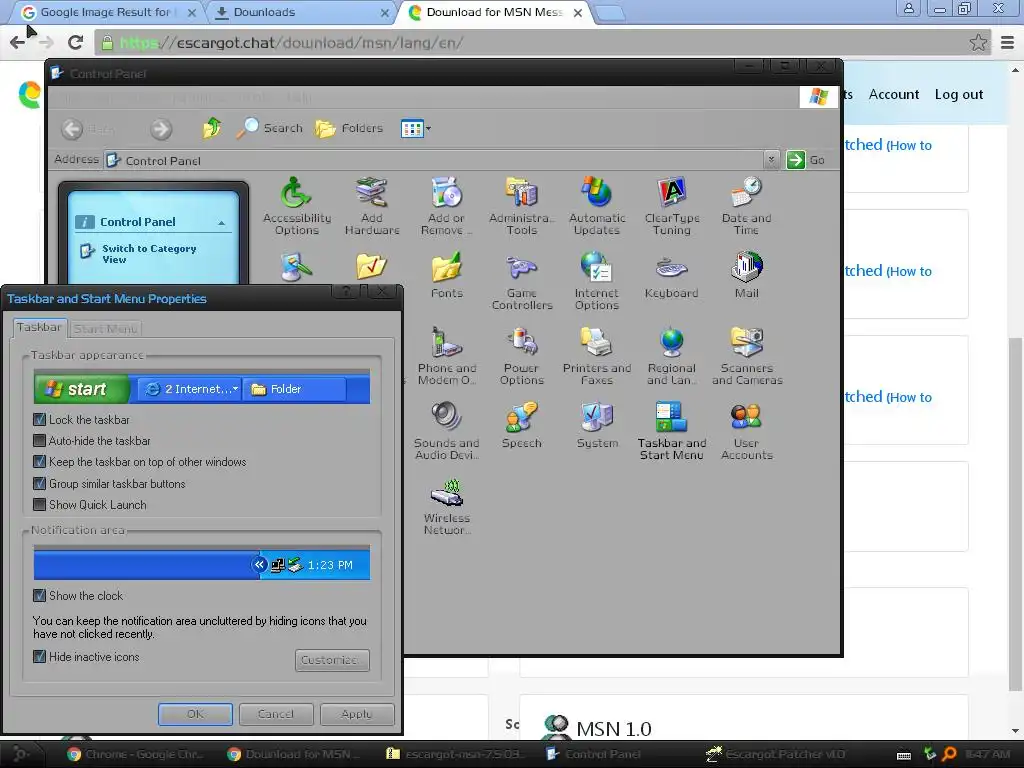1024x768 pixels.
Task: Enable Auto-hide the taskbar
Action: [x=39, y=441]
